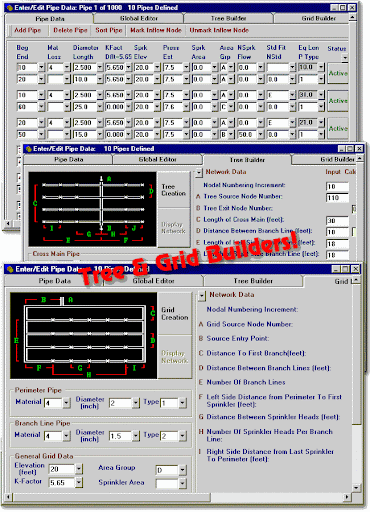The height and width of the screenshot is (512, 370).
Task: Open Perimeter Pipe Material dropdown
Action: pyautogui.click(x=66, y=403)
